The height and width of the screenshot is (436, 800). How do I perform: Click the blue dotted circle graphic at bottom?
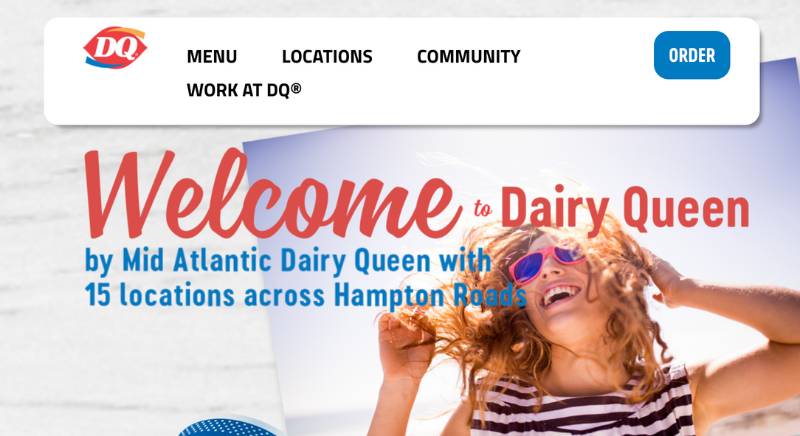point(229,427)
